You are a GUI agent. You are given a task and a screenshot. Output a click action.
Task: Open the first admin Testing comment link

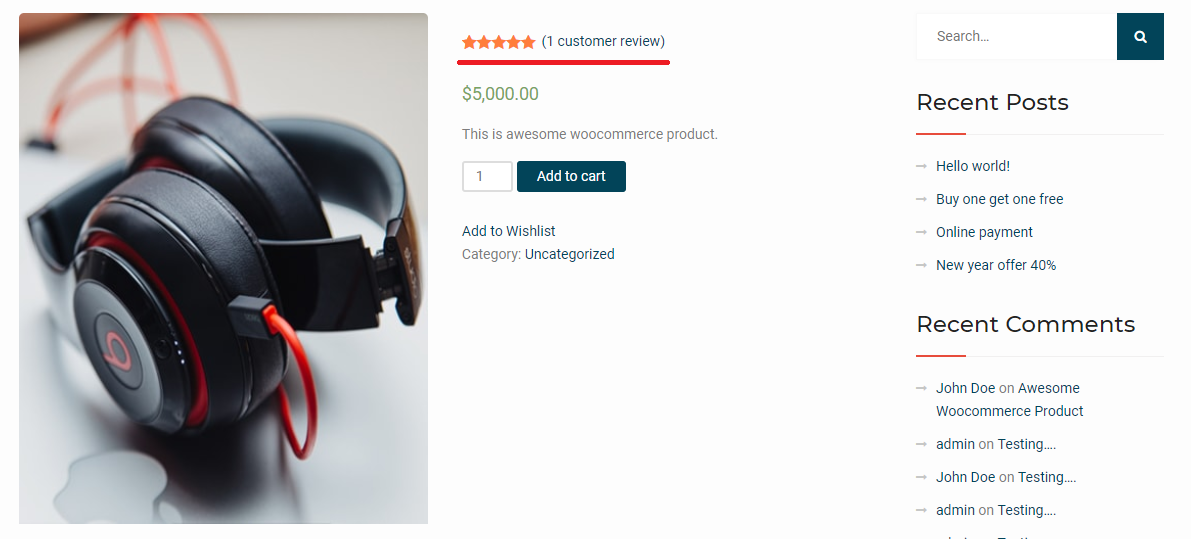[1027, 444]
